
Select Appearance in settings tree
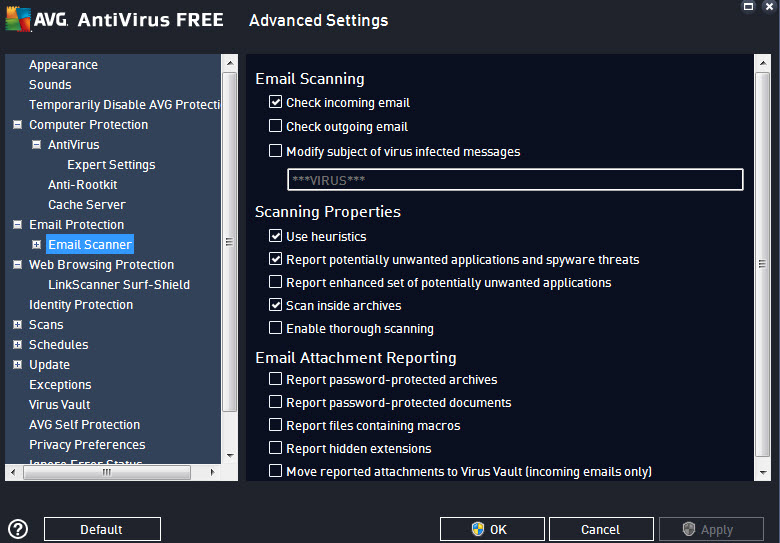pyautogui.click(x=63, y=65)
